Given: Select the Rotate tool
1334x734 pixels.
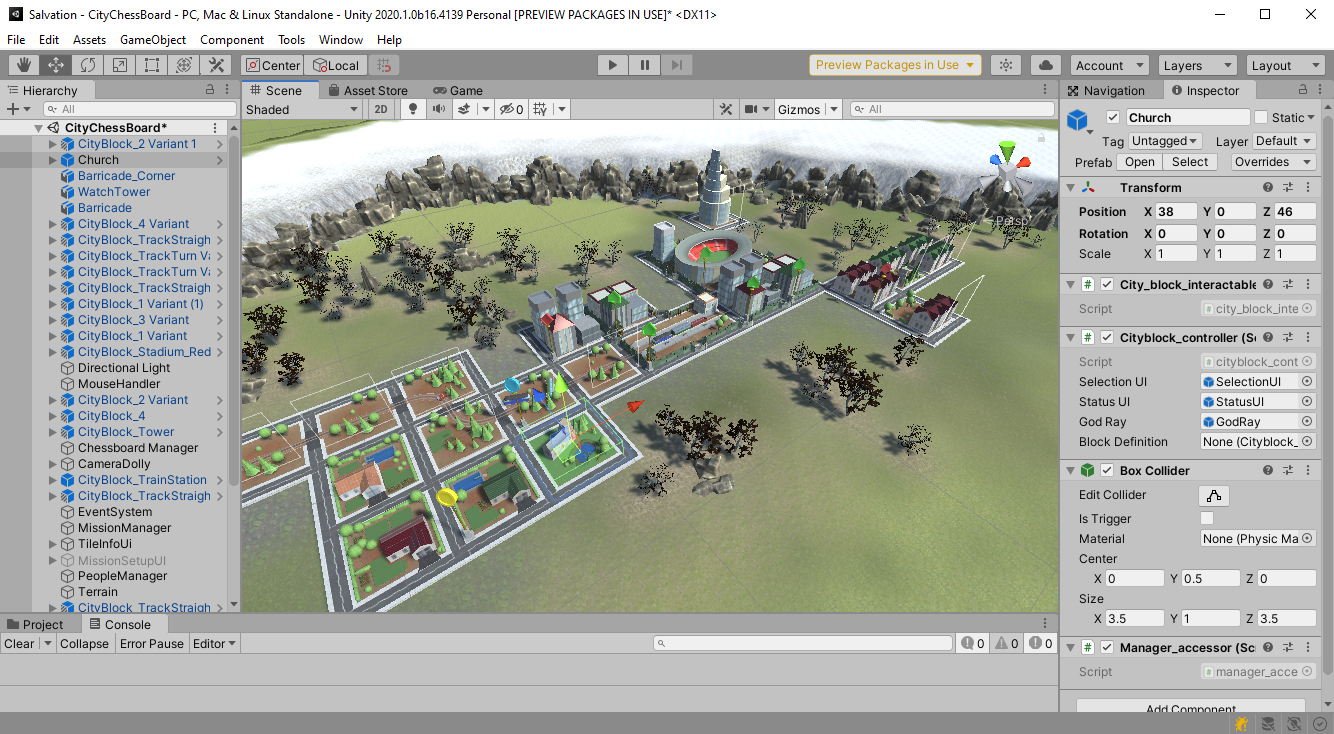Looking at the screenshot, I should (x=88, y=65).
